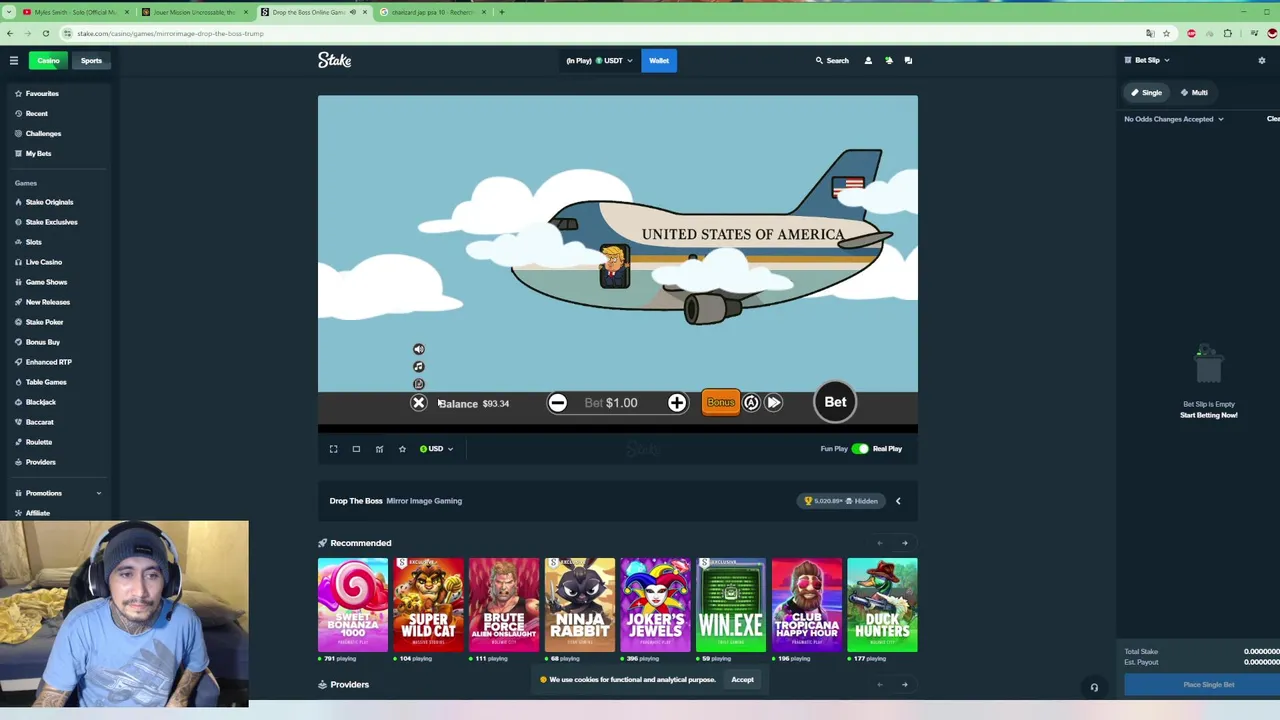Toggle turbo fast-forward icon
The image size is (1280, 720).
774,403
